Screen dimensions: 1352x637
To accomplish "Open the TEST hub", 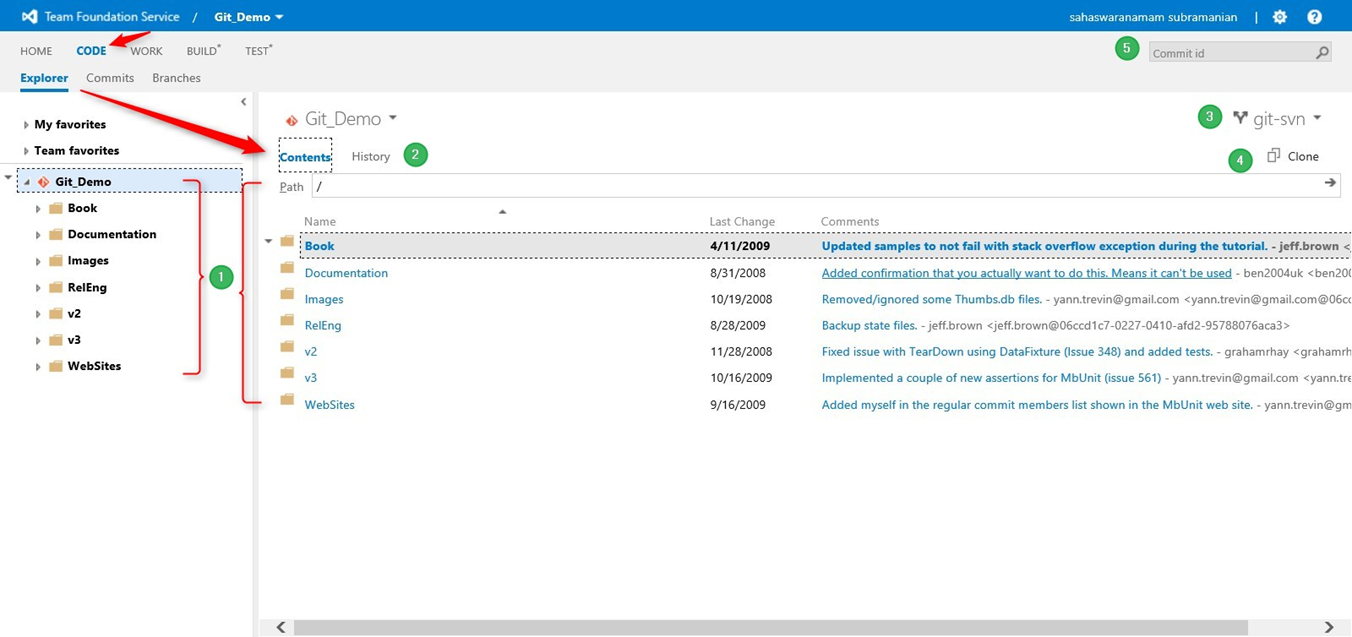I will 258,51.
